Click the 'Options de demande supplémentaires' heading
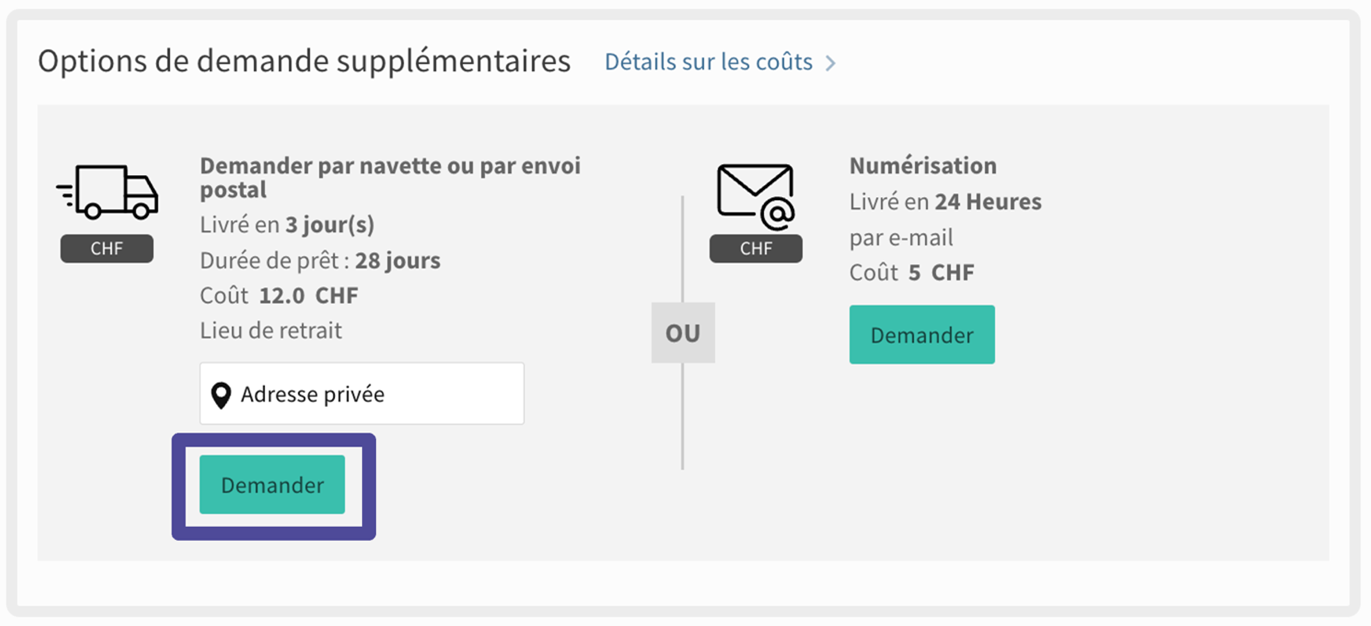 pyautogui.click(x=304, y=62)
